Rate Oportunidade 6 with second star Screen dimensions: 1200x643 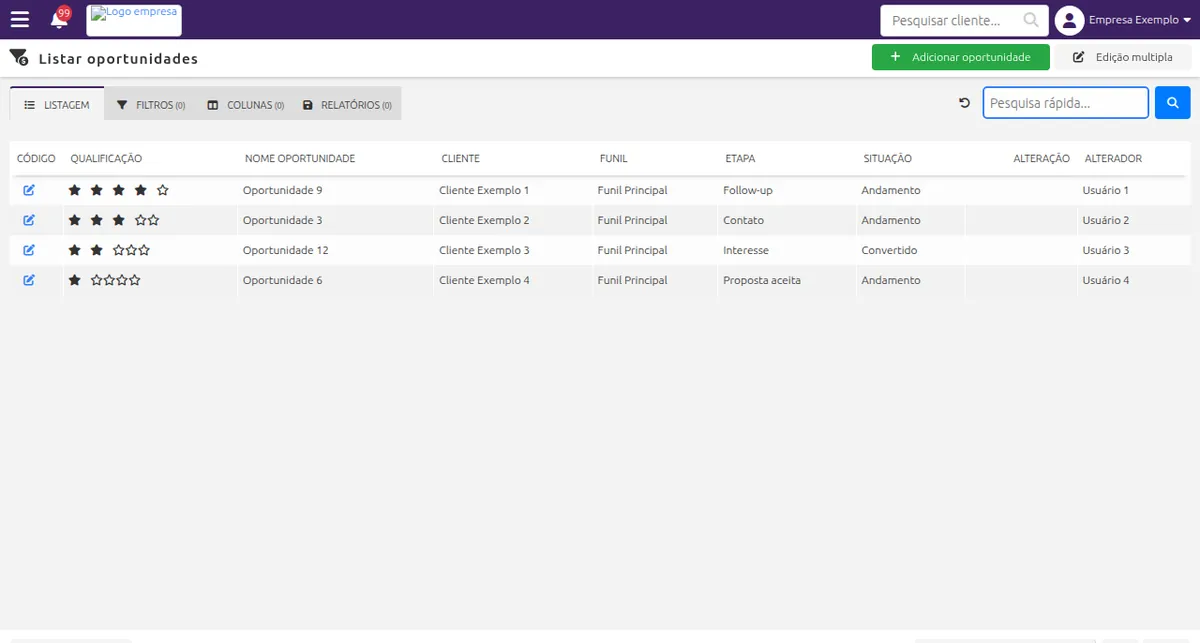tap(96, 280)
